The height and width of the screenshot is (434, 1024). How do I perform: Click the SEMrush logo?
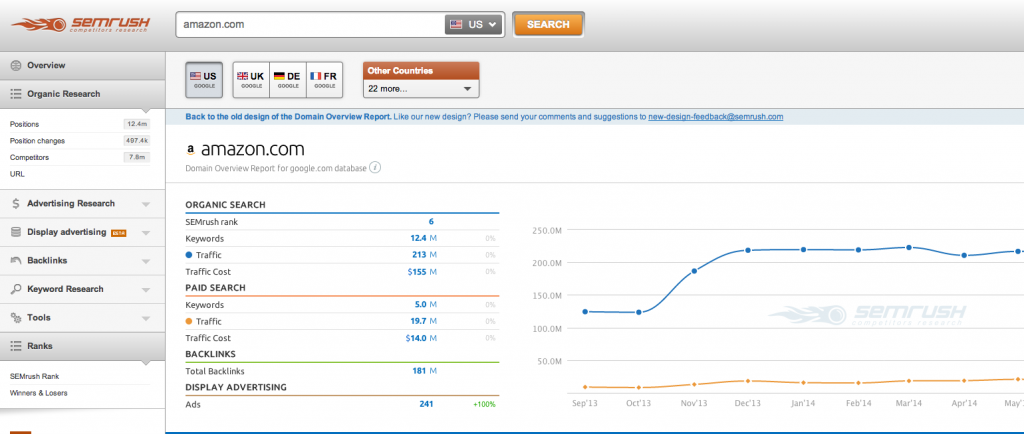[81, 25]
